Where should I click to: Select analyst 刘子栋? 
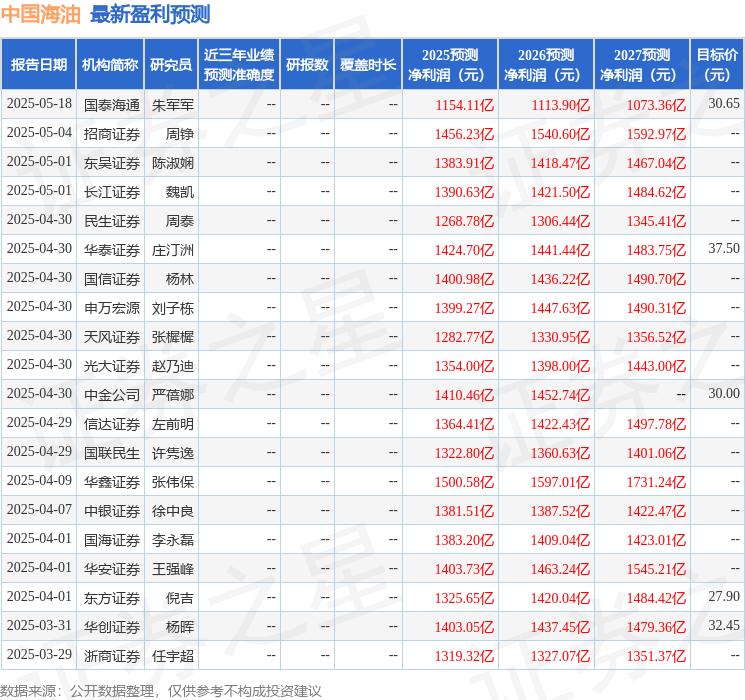173,308
